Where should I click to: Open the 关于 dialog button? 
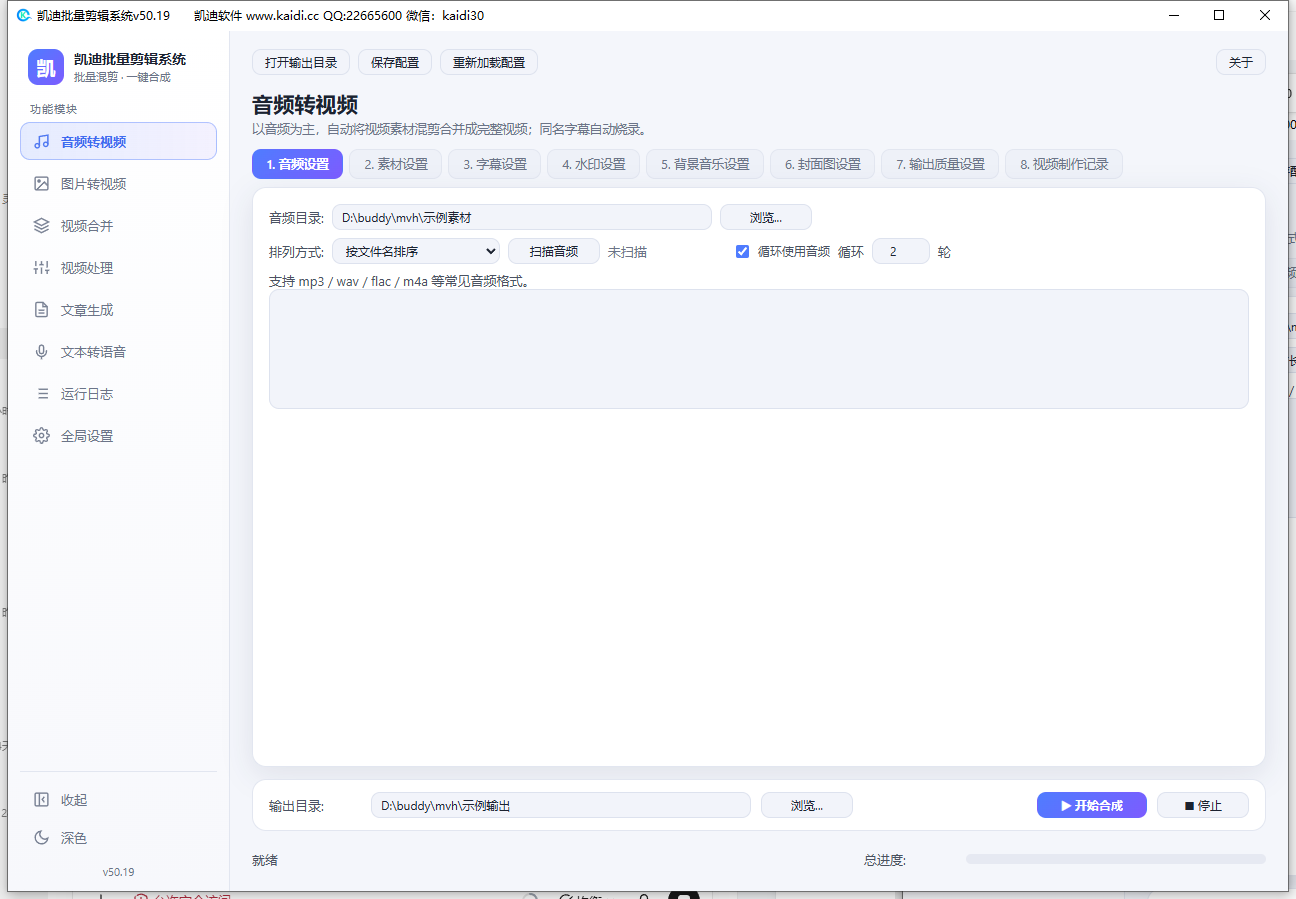[x=1241, y=62]
